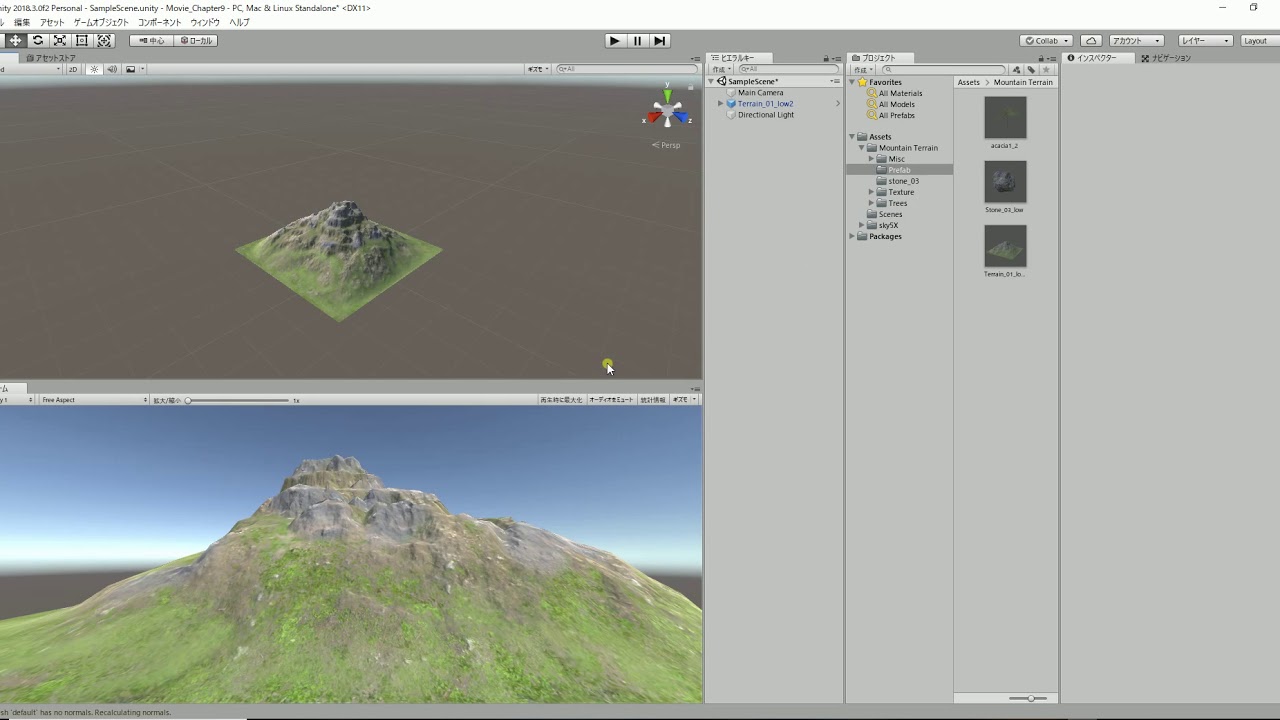Select the Rotate tool

38,41
